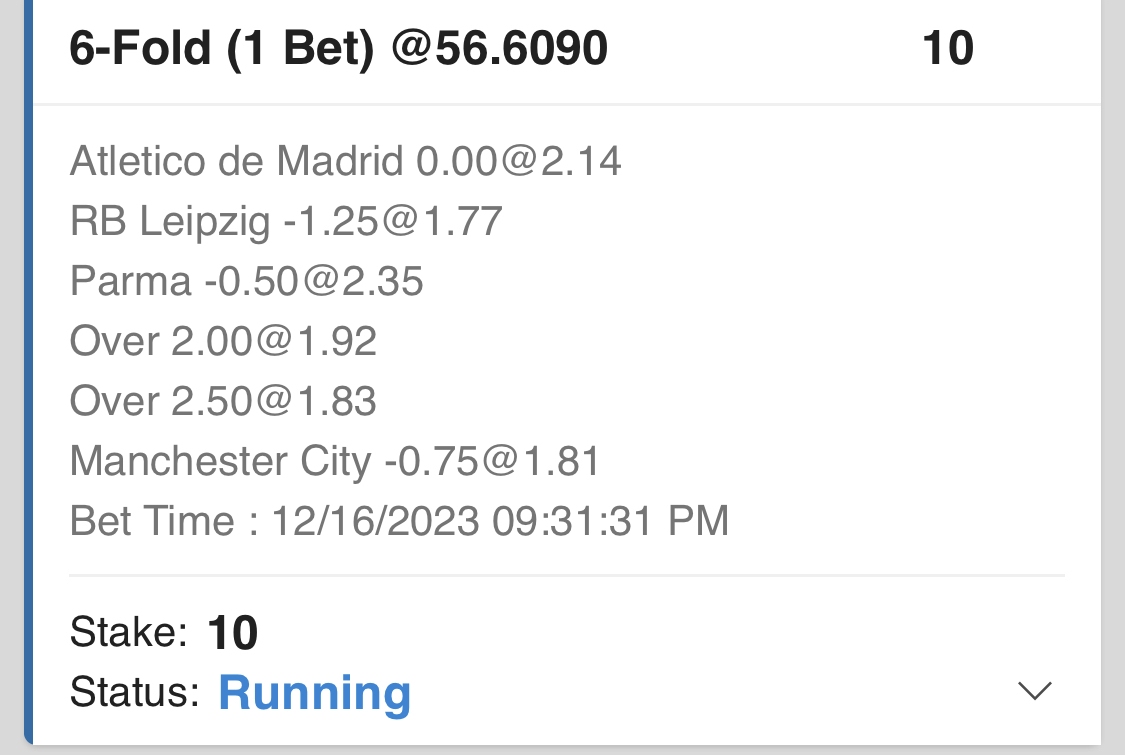Viewport: 1125px width, 755px height.
Task: Click the amount 10 in the header
Action: pos(947,48)
